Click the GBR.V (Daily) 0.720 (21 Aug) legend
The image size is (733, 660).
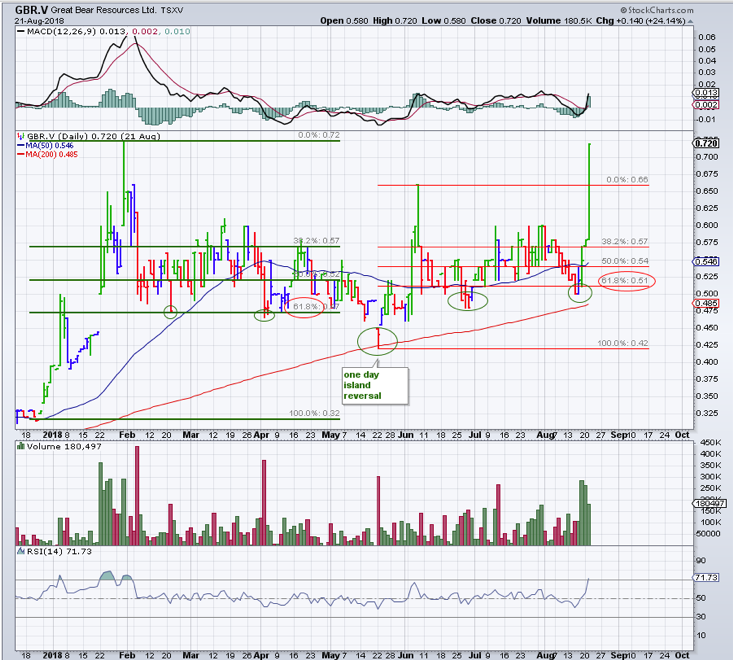point(93,136)
